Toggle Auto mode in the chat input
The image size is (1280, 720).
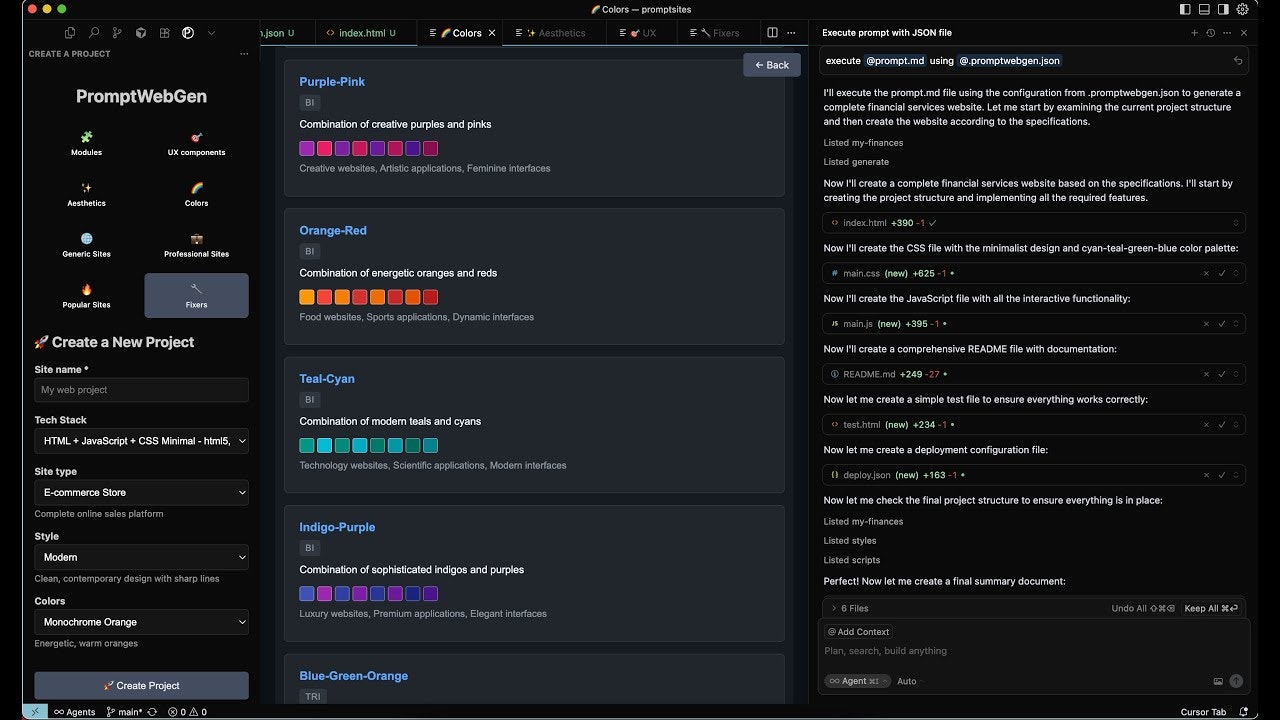(x=906, y=681)
